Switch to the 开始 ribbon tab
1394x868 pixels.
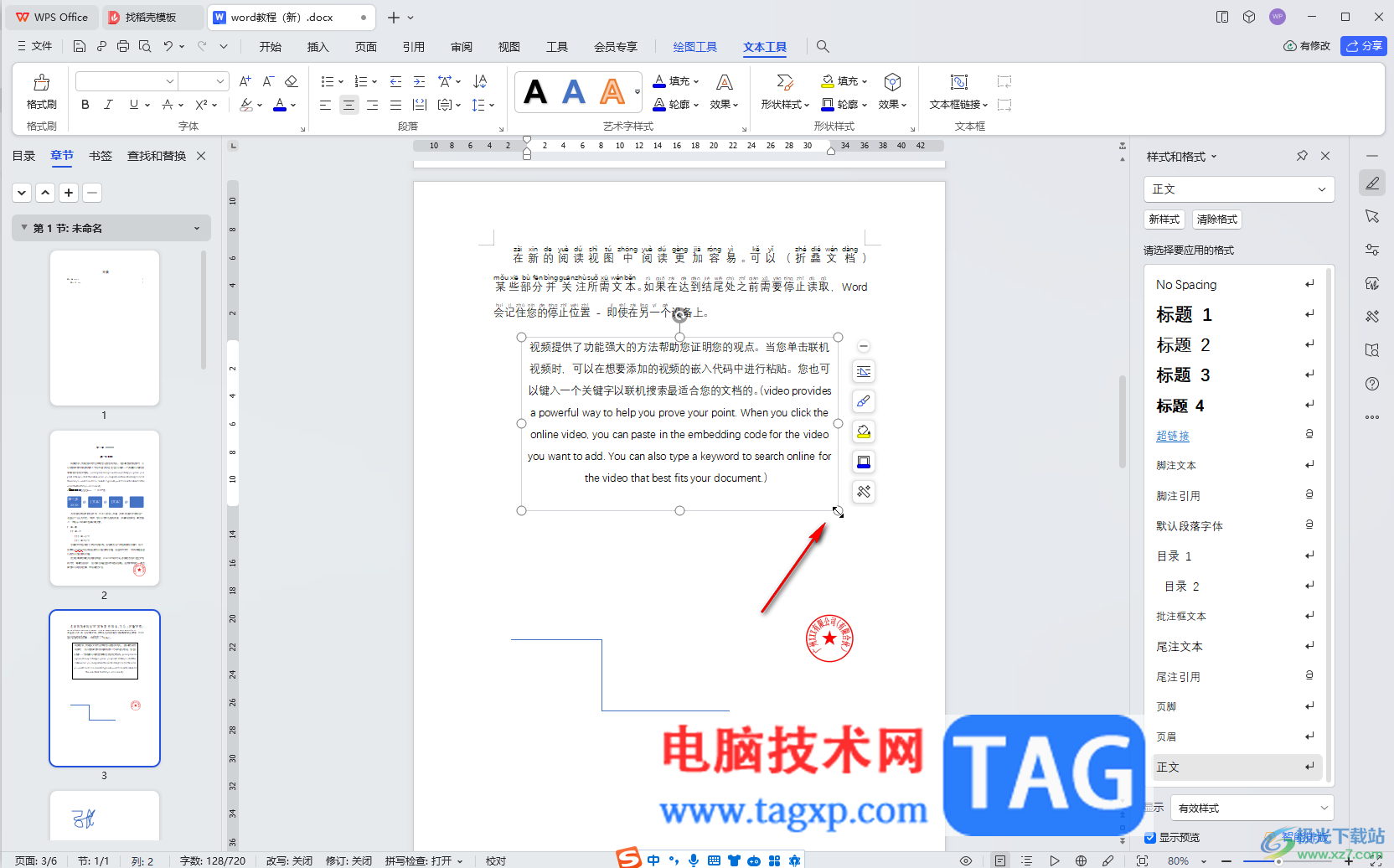(x=270, y=46)
